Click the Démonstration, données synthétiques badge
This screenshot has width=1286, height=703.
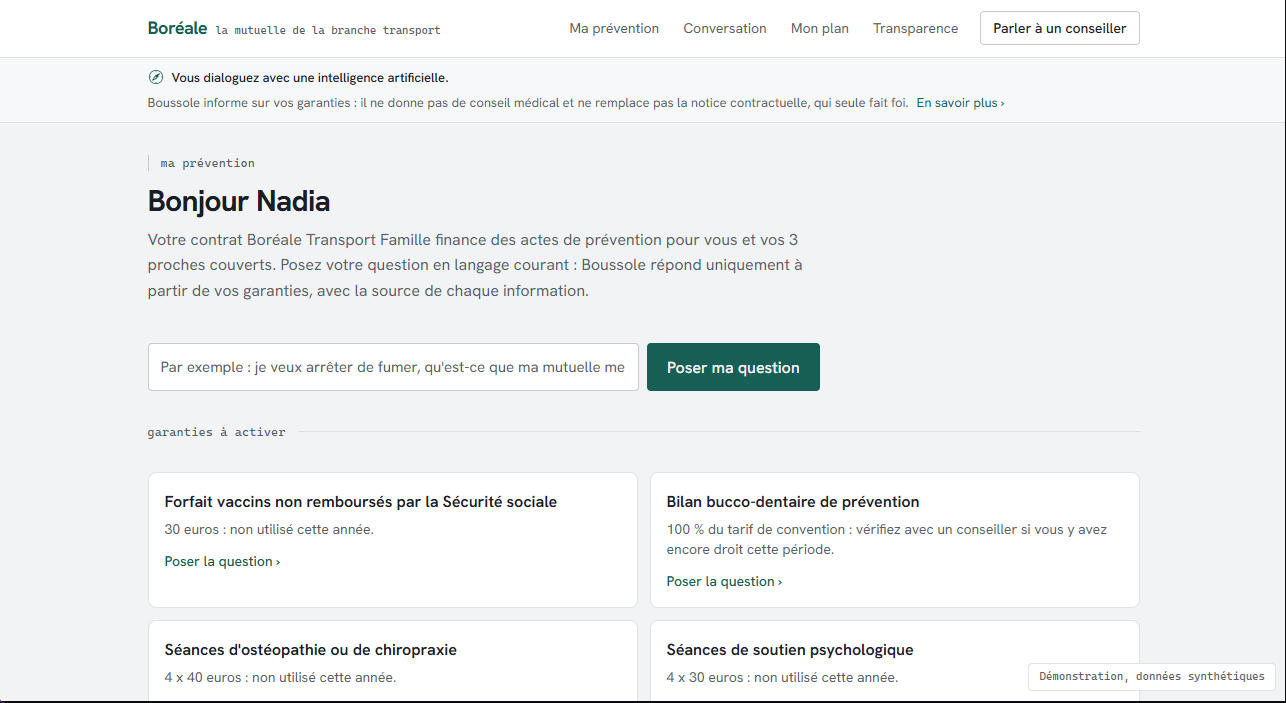(1152, 677)
